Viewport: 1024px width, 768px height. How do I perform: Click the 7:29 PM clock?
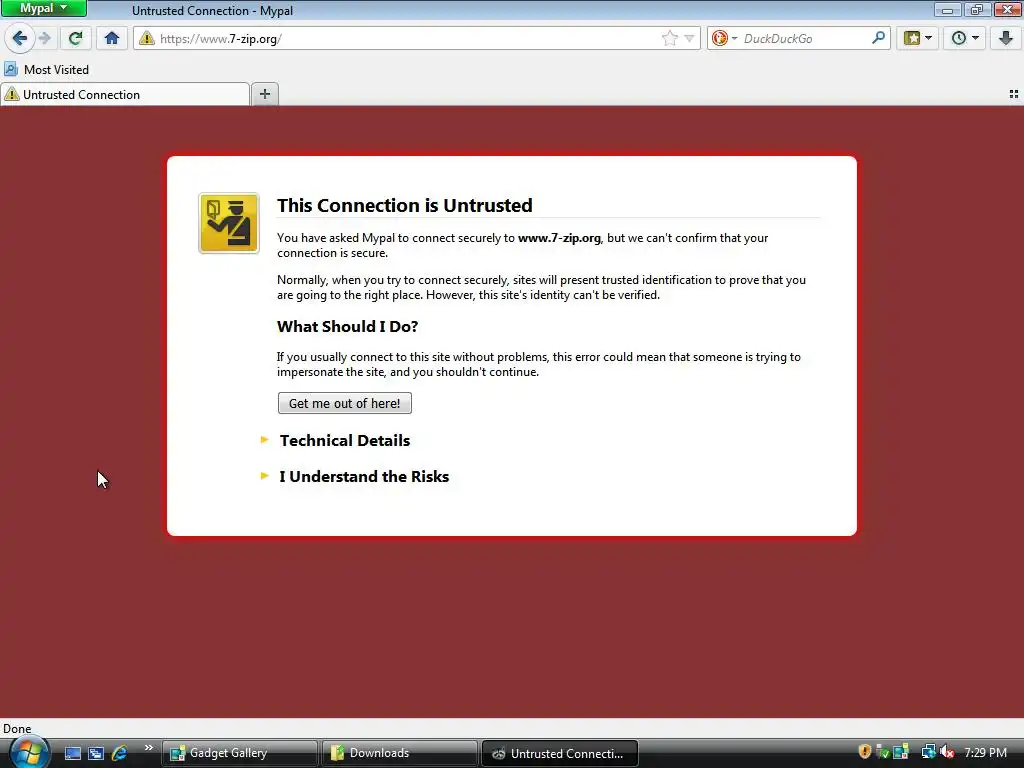pyautogui.click(x=985, y=752)
